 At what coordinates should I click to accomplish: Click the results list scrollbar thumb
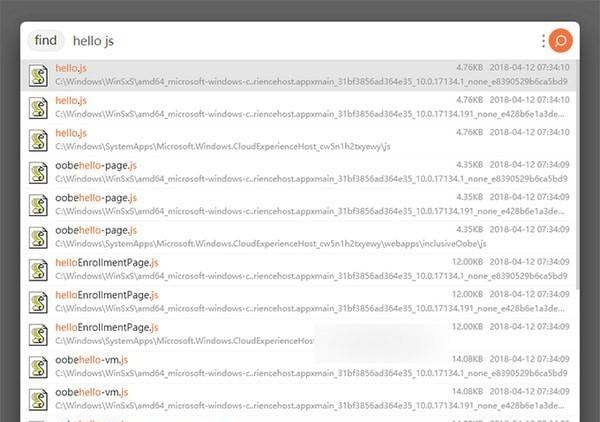pos(577,174)
